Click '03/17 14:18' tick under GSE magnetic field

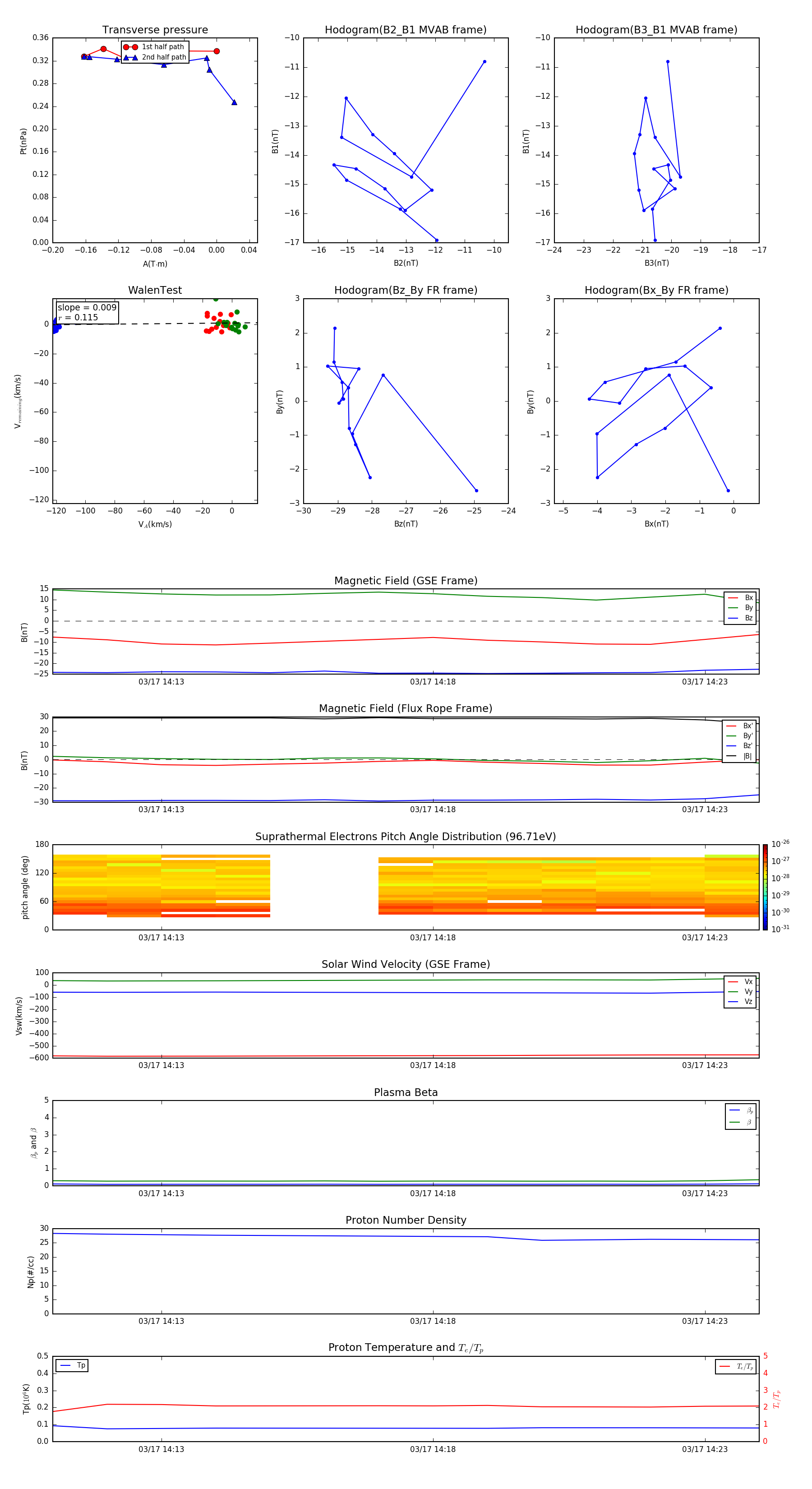433,682
